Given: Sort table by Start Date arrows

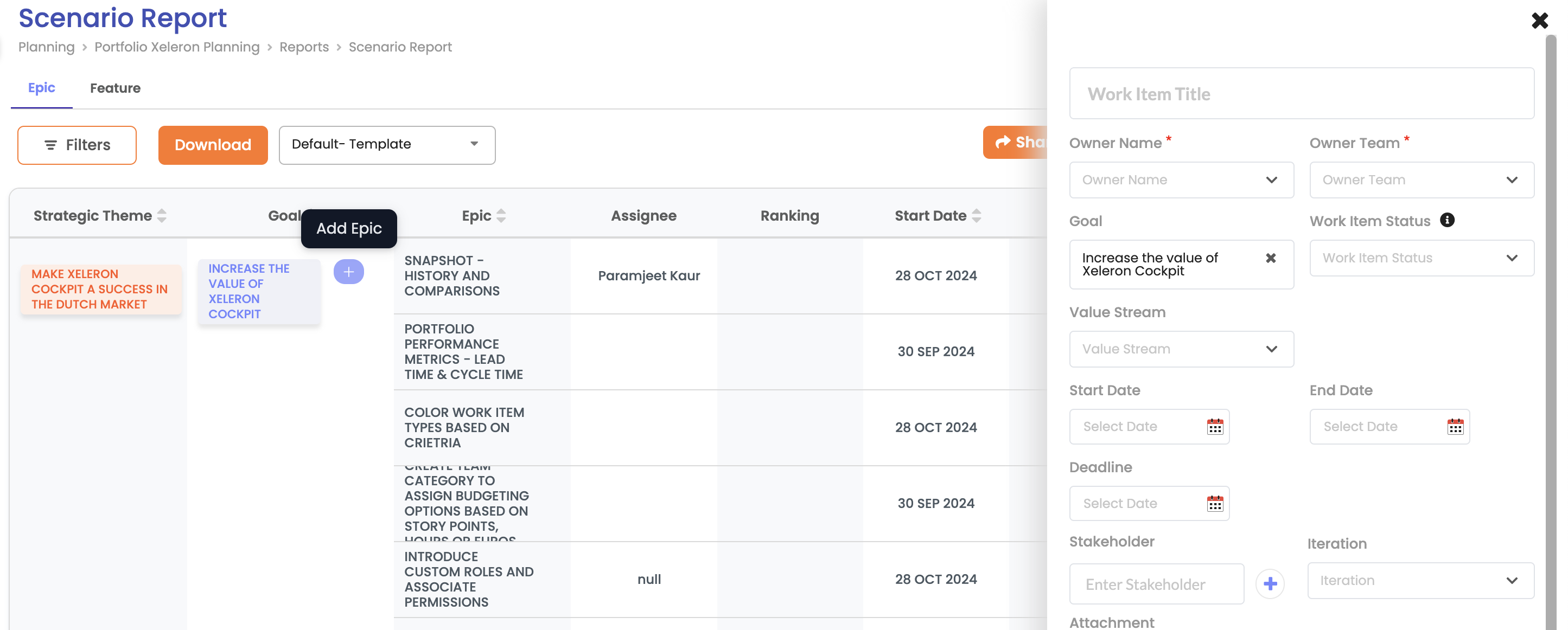Looking at the screenshot, I should [x=977, y=216].
